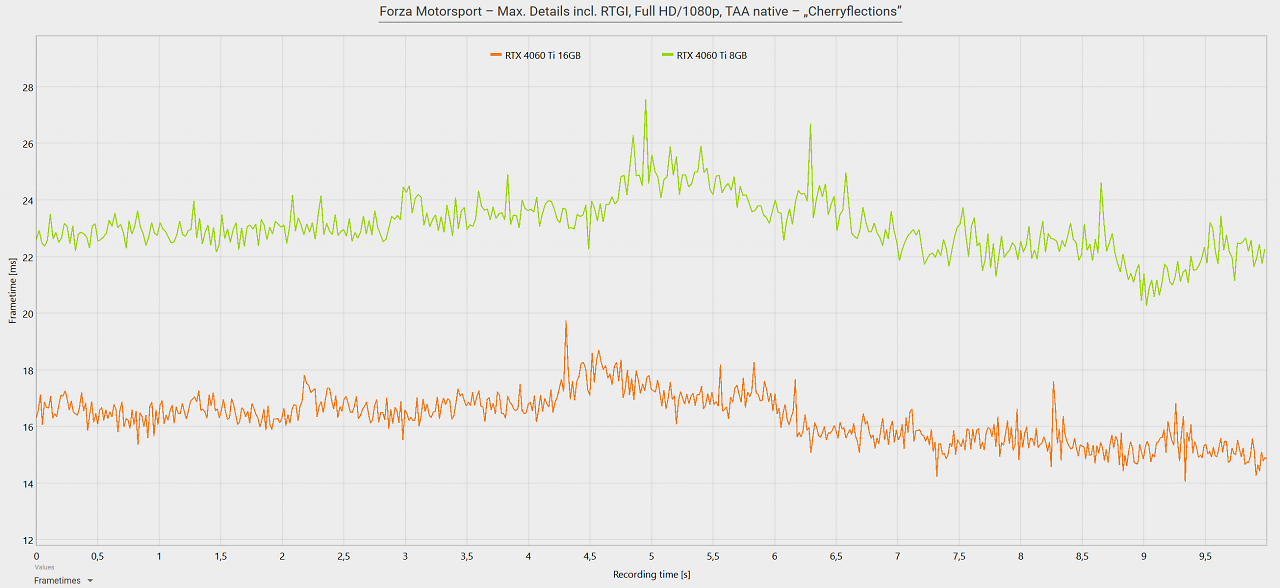Image resolution: width=1280 pixels, height=588 pixels.
Task: Click the green RTX 4060 Ti 8GB legend swatch
Action: 668,56
